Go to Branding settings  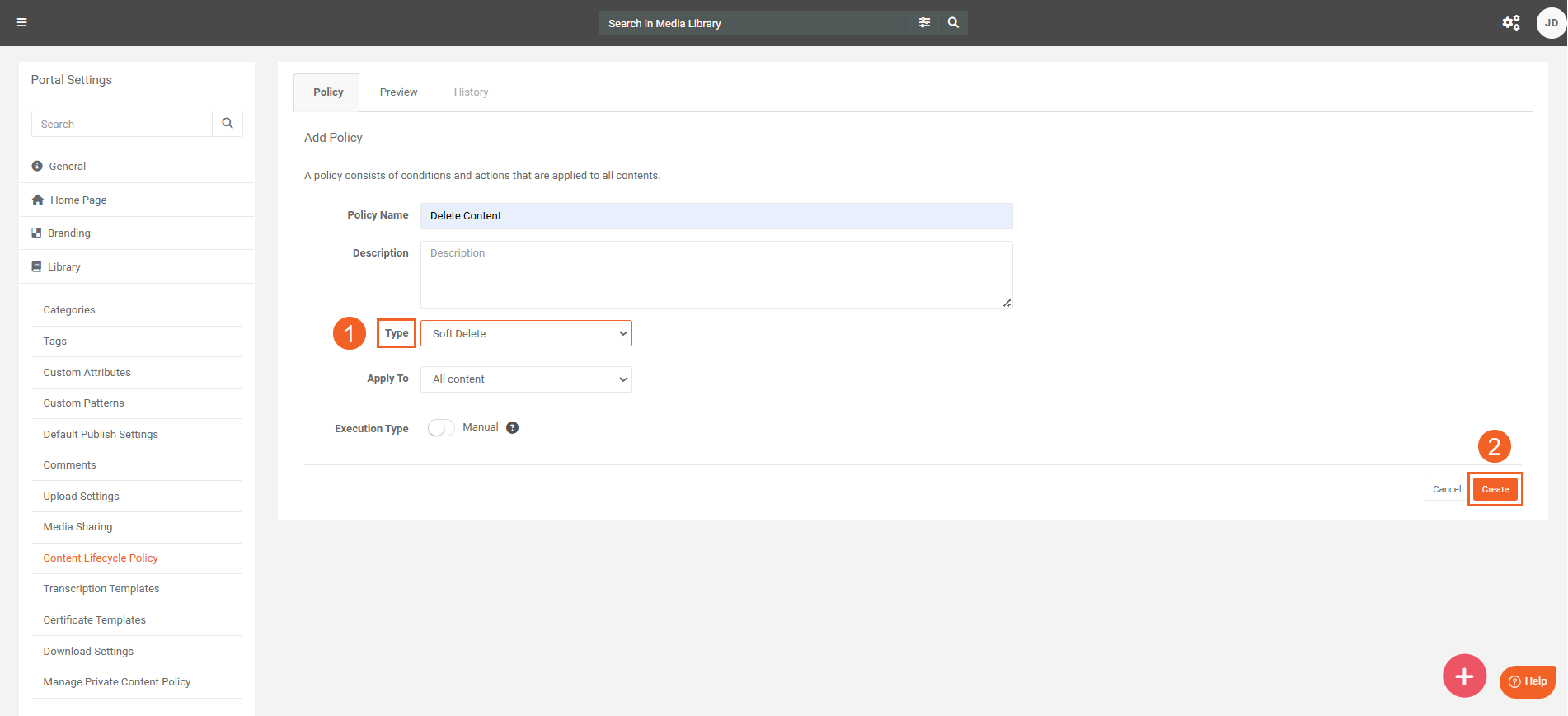point(69,233)
